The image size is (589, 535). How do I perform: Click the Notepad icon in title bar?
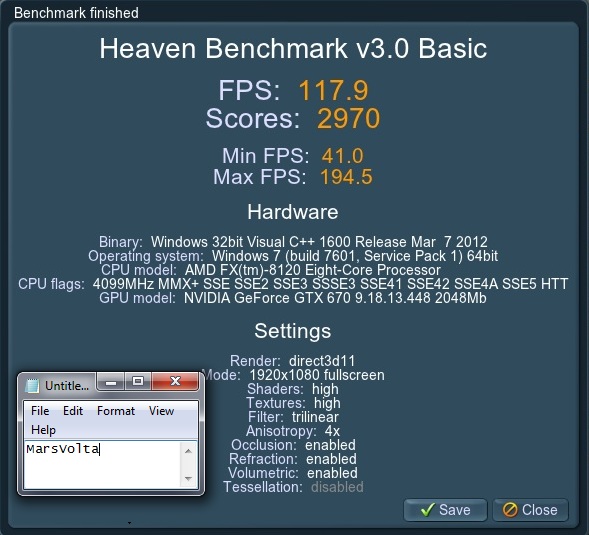[32, 385]
